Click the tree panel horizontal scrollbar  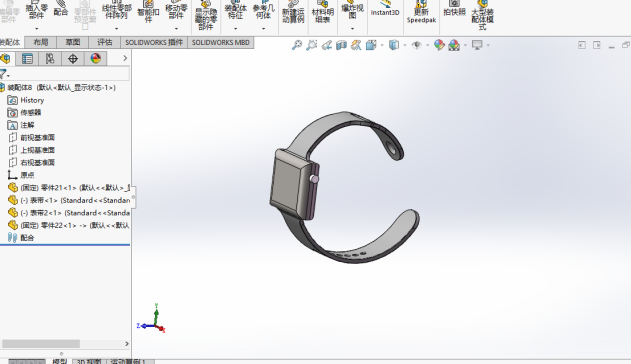[41, 343]
